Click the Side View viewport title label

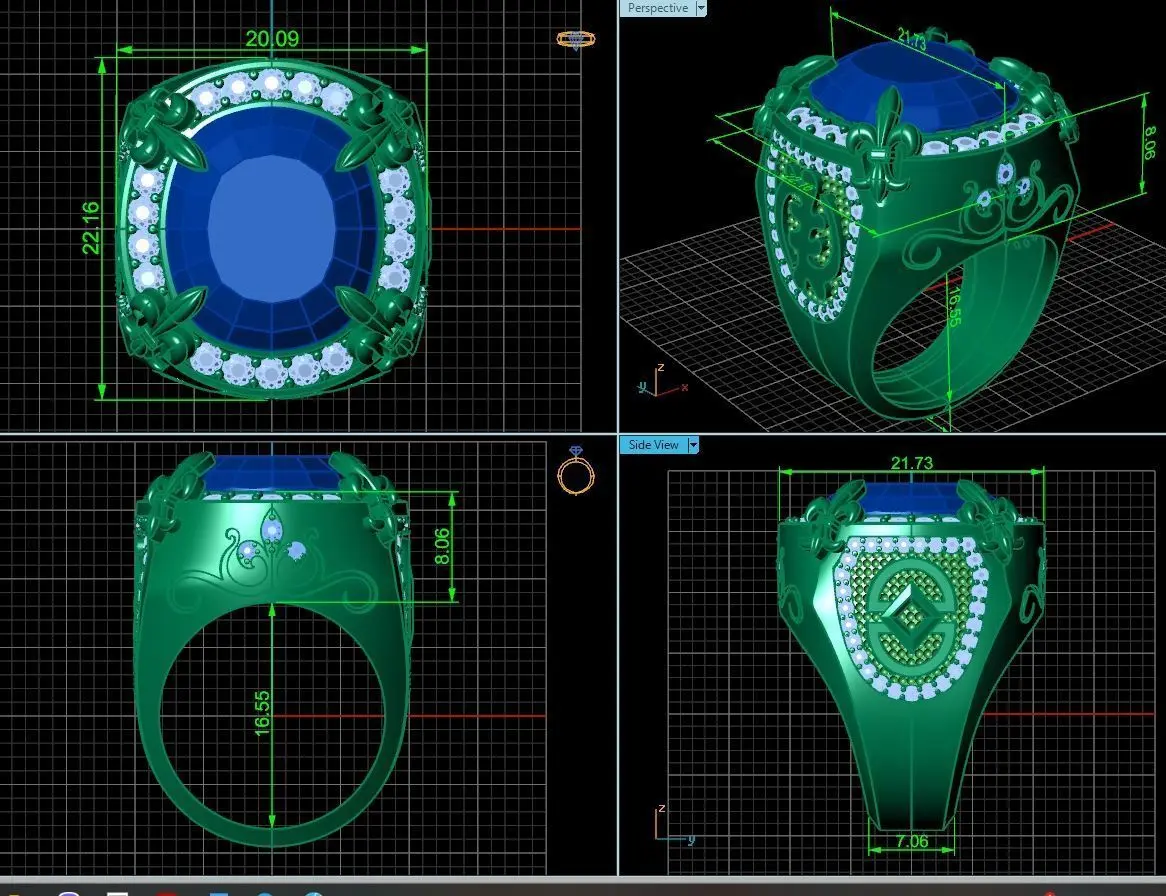[x=654, y=445]
